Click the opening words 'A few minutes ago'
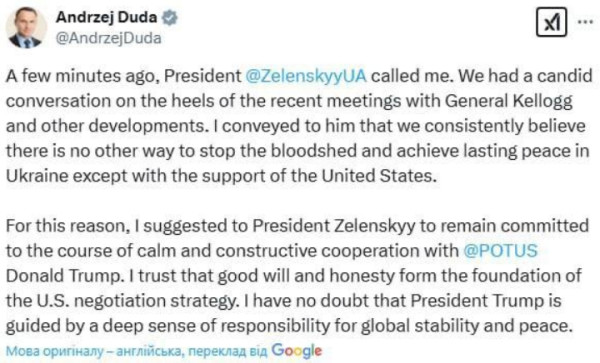This screenshot has height=363, width=600. point(83,76)
